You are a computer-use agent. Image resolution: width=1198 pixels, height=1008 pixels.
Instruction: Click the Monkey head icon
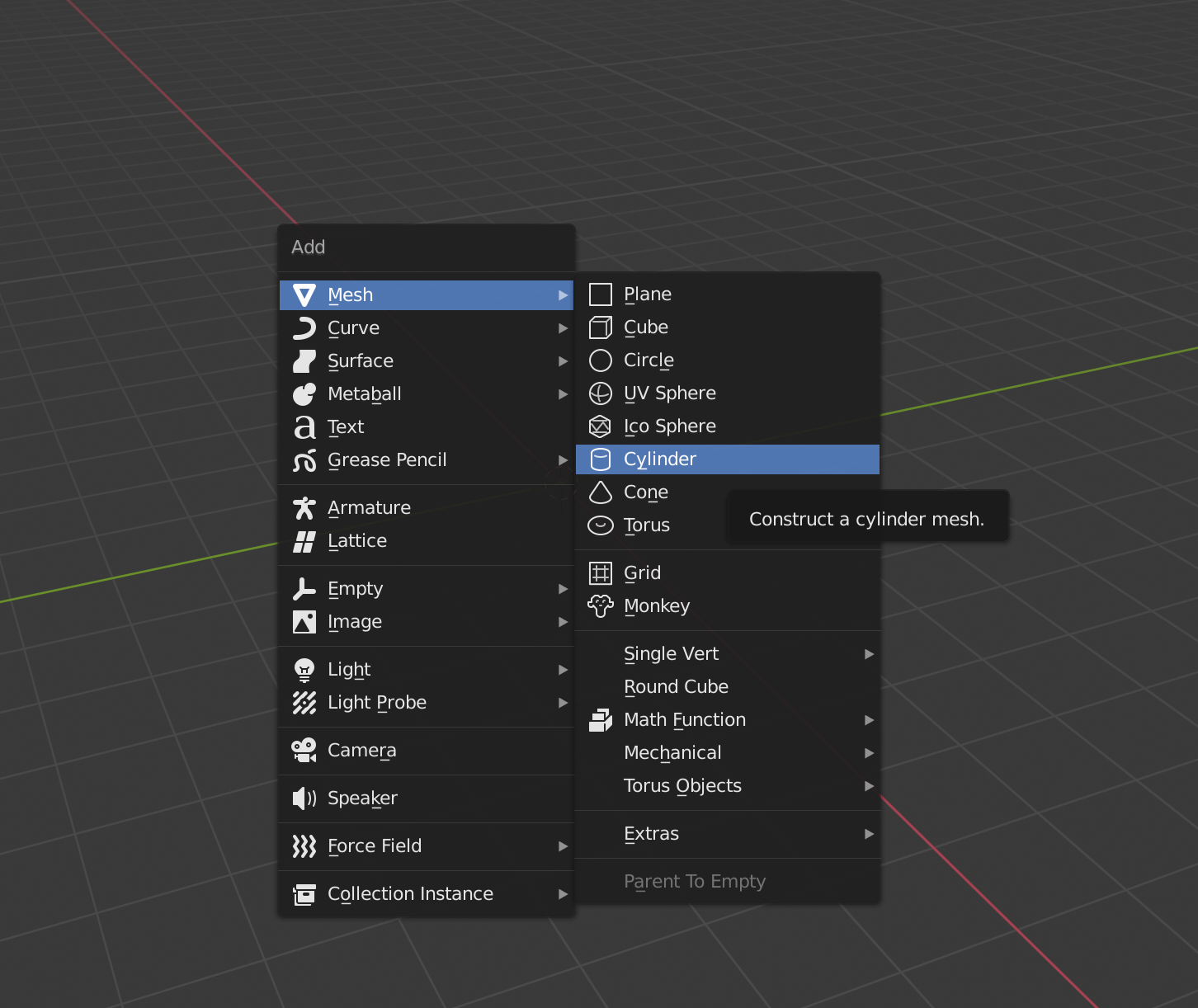(x=601, y=606)
